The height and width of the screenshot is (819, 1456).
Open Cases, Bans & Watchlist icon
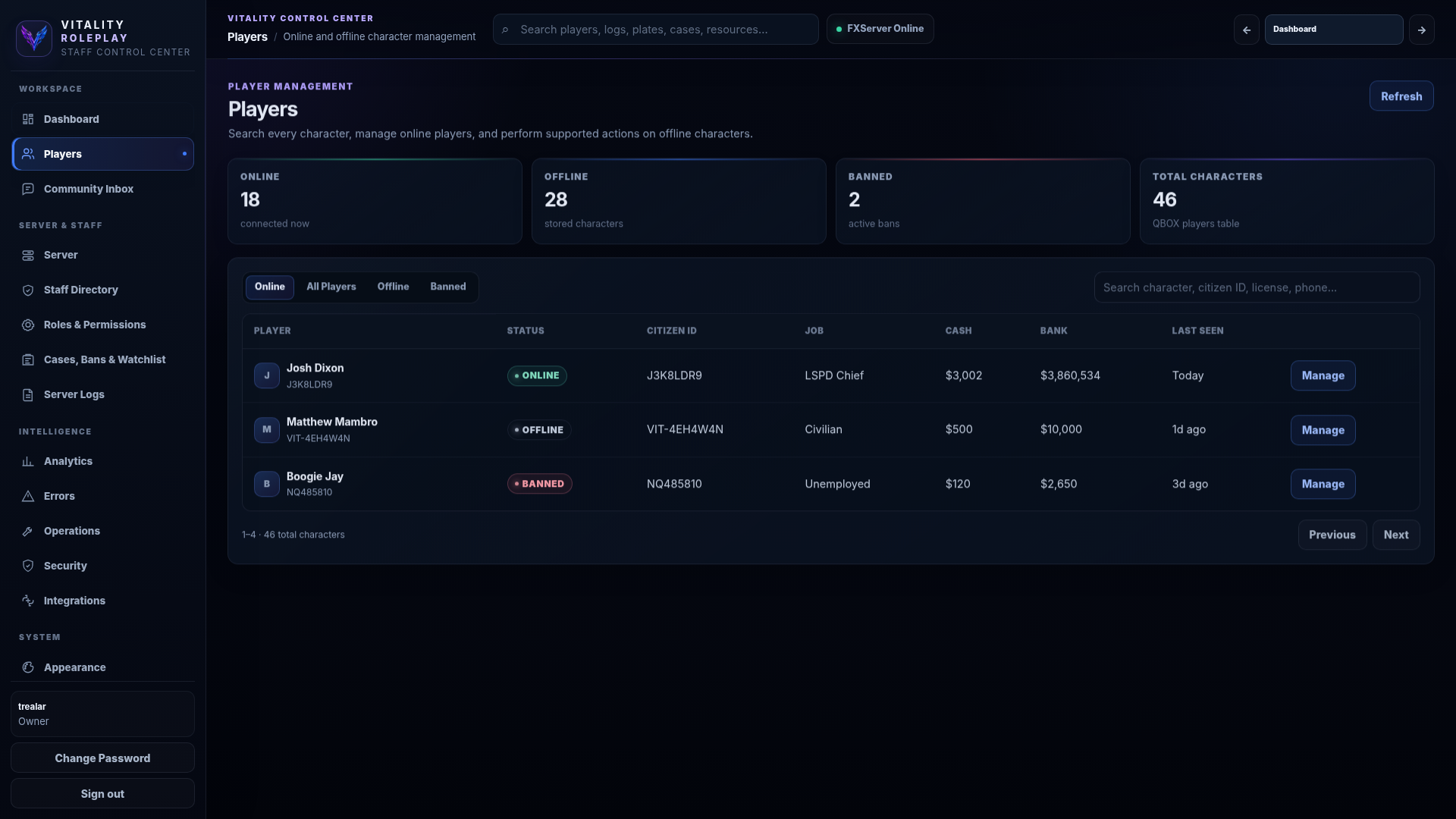coord(28,359)
